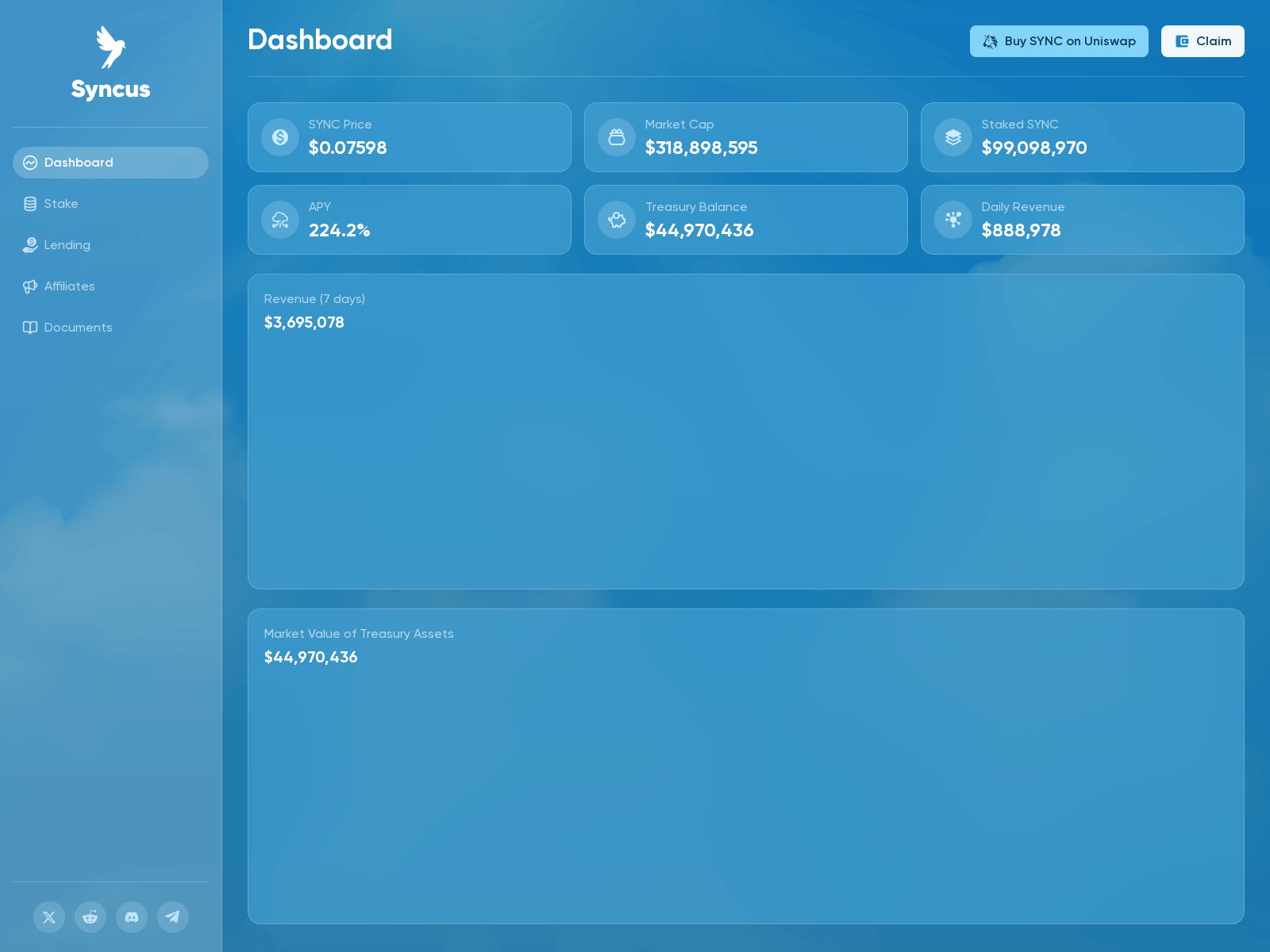Image resolution: width=1270 pixels, height=952 pixels.
Task: Click the wallet icon in Claim button
Action: coord(1182,41)
